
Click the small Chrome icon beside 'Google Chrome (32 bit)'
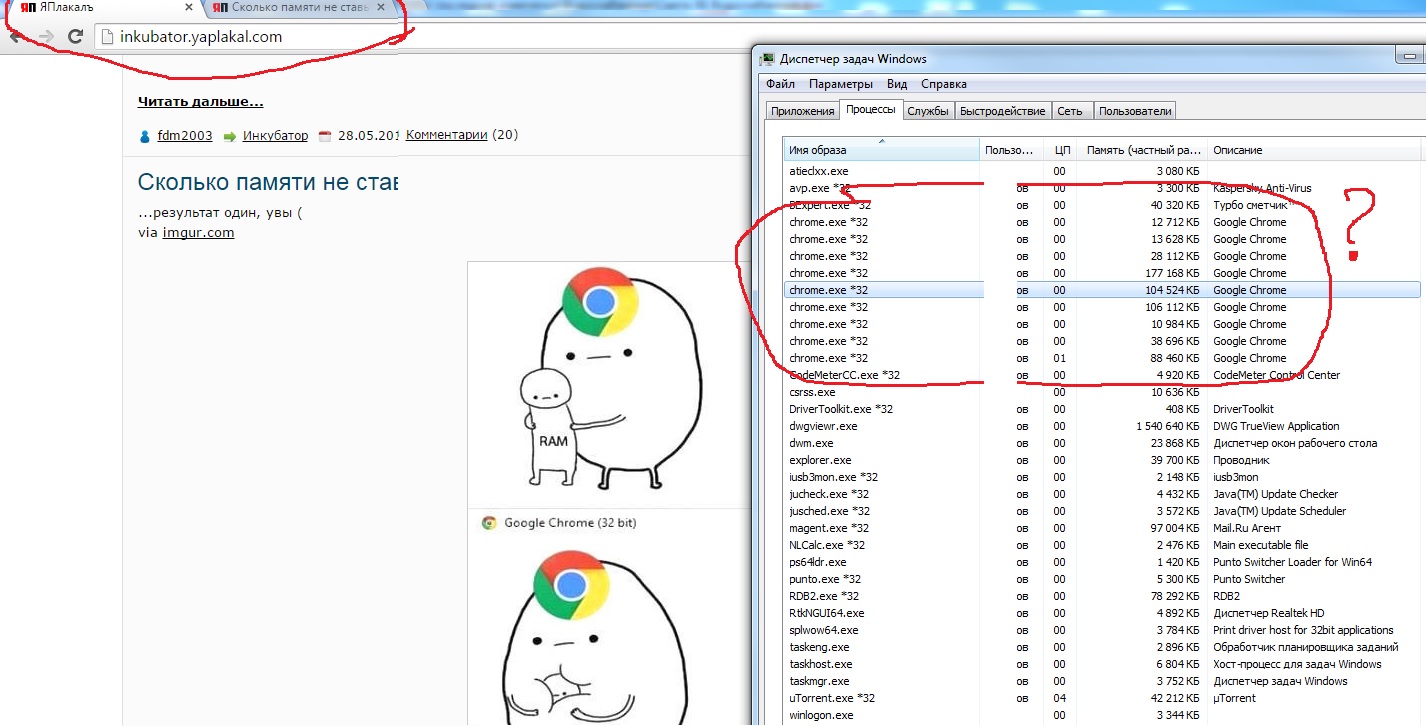coord(489,523)
